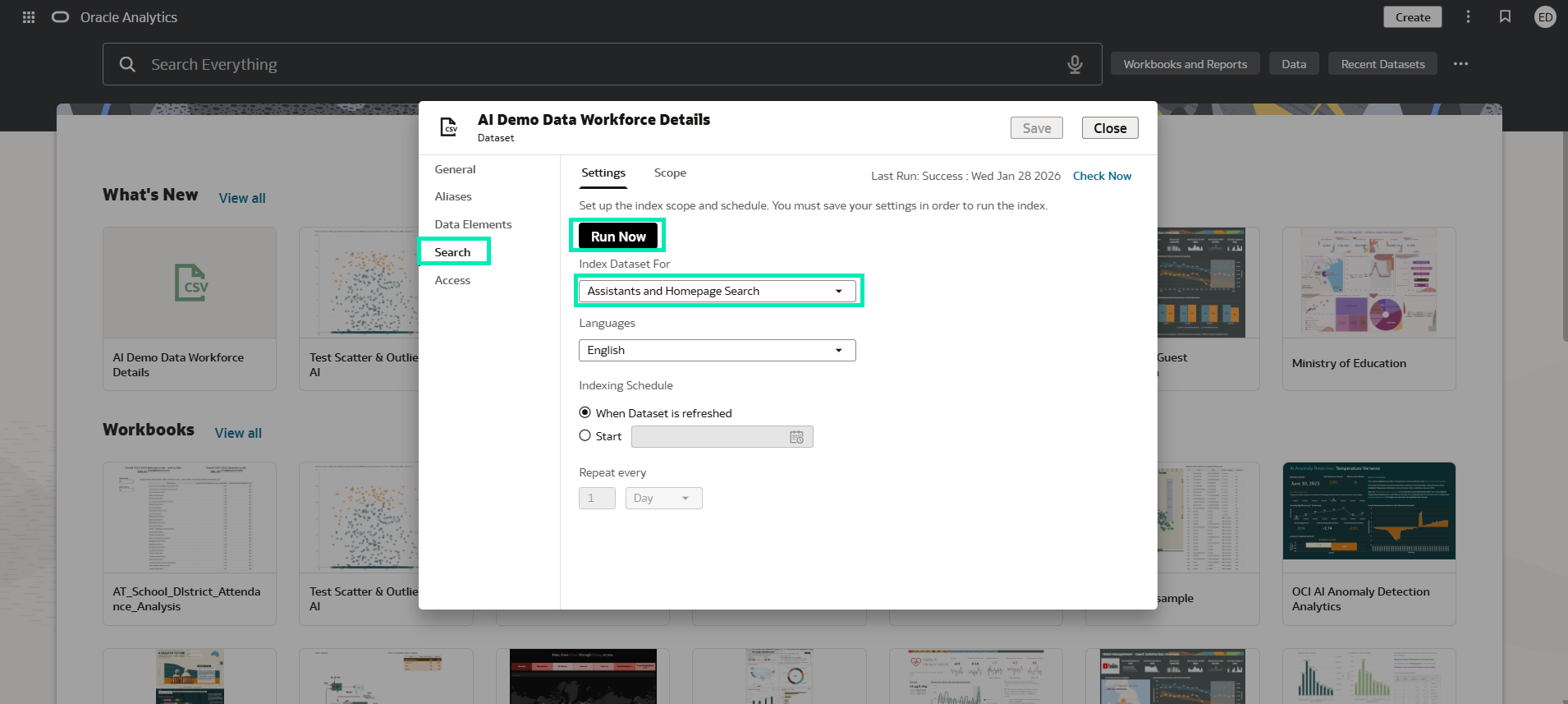Open the General section
The image size is (1568, 704).
pyautogui.click(x=455, y=169)
